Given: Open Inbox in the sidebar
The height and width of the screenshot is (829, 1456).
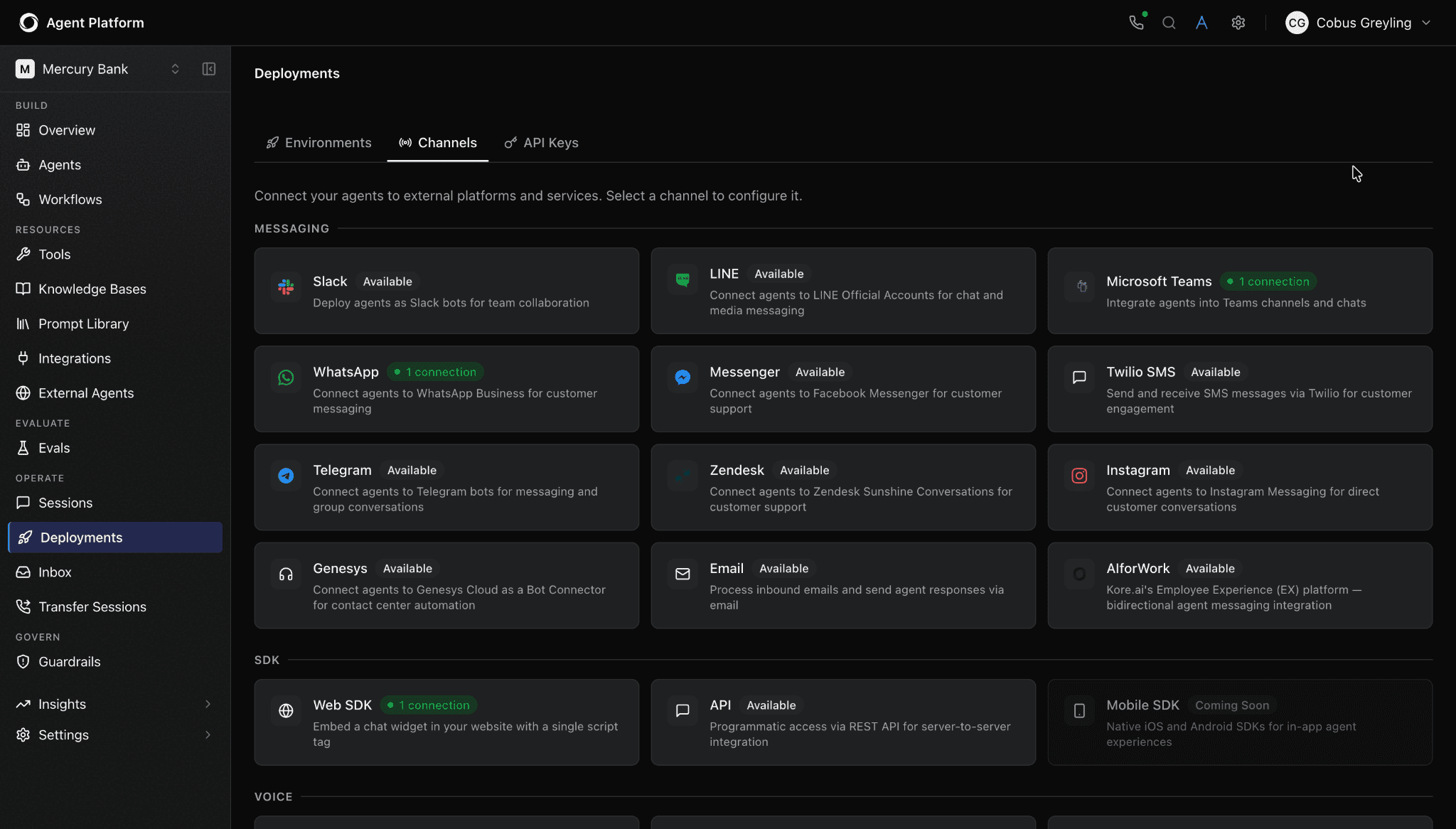Looking at the screenshot, I should click(115, 572).
